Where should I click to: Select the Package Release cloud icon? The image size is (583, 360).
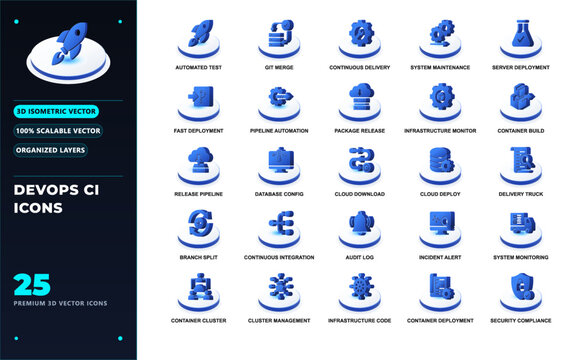tap(360, 102)
